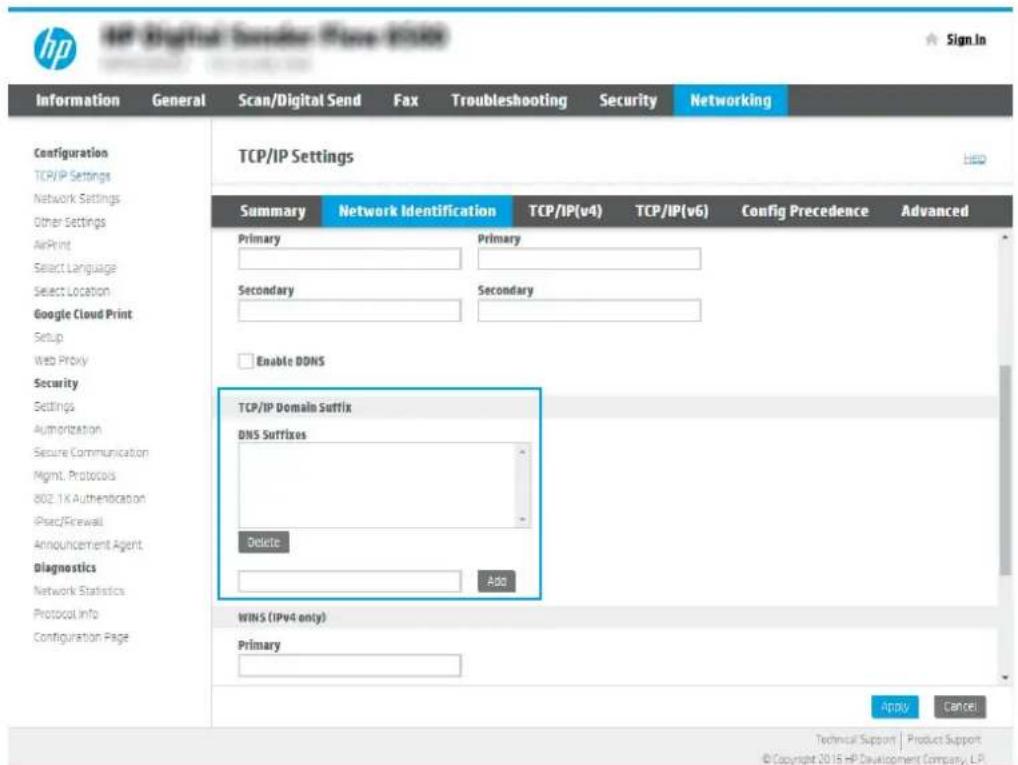This screenshot has height=765, width=1018.
Task: Open AirPrint in sidebar
Action: point(52,245)
